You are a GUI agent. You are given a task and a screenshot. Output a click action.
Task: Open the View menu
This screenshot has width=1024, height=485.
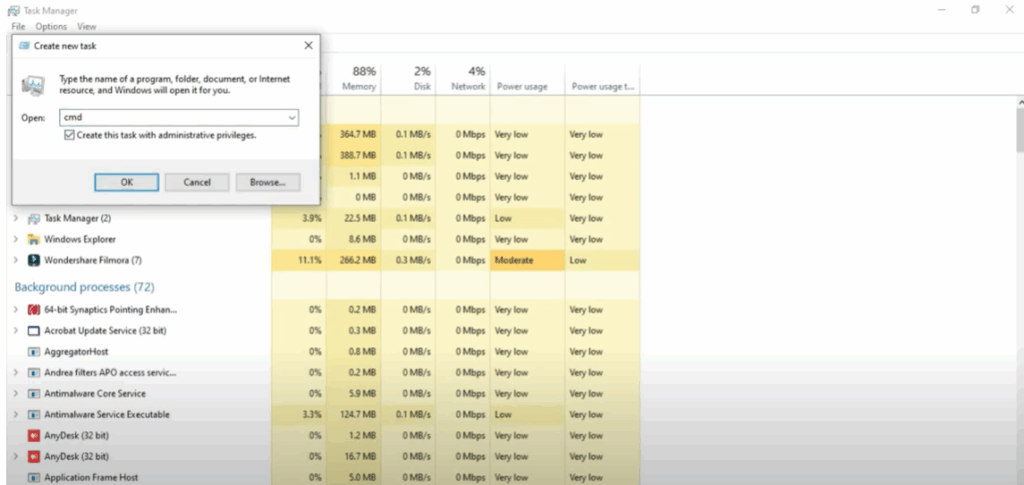[x=86, y=27]
